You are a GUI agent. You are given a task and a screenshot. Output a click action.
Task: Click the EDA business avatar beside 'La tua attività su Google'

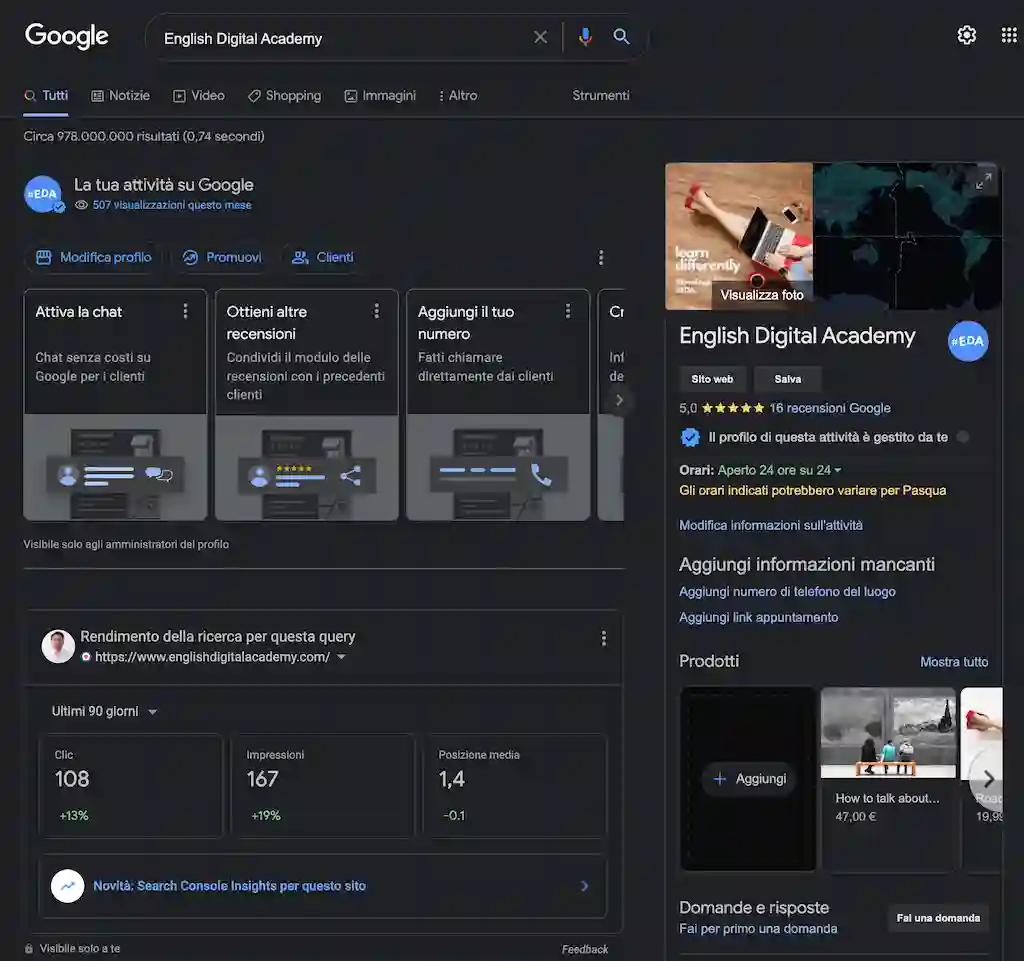(x=43, y=194)
